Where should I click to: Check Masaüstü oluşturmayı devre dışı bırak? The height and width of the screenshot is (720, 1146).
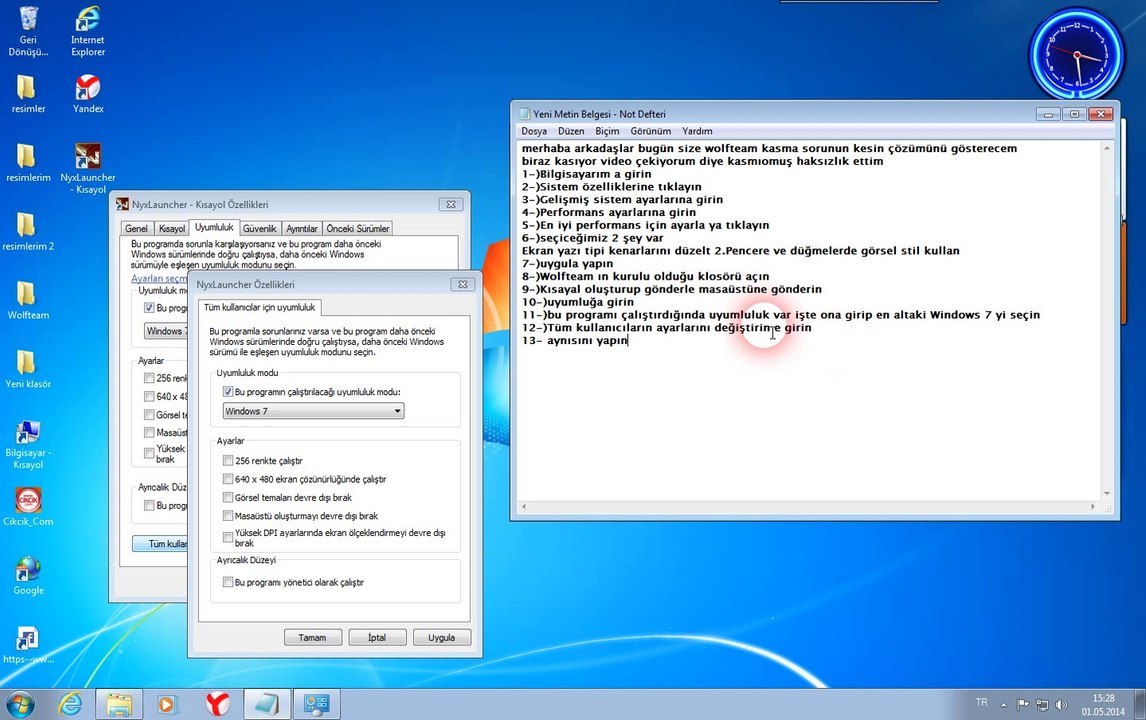(228, 515)
